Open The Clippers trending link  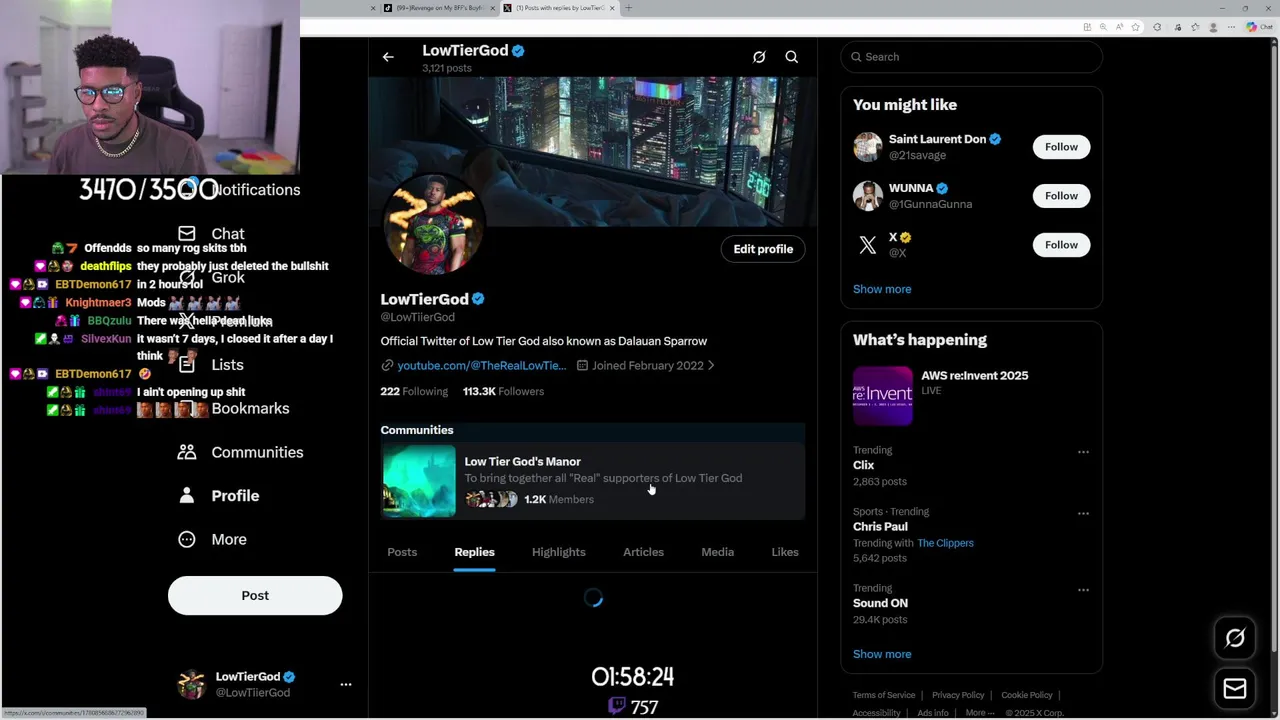click(x=945, y=543)
